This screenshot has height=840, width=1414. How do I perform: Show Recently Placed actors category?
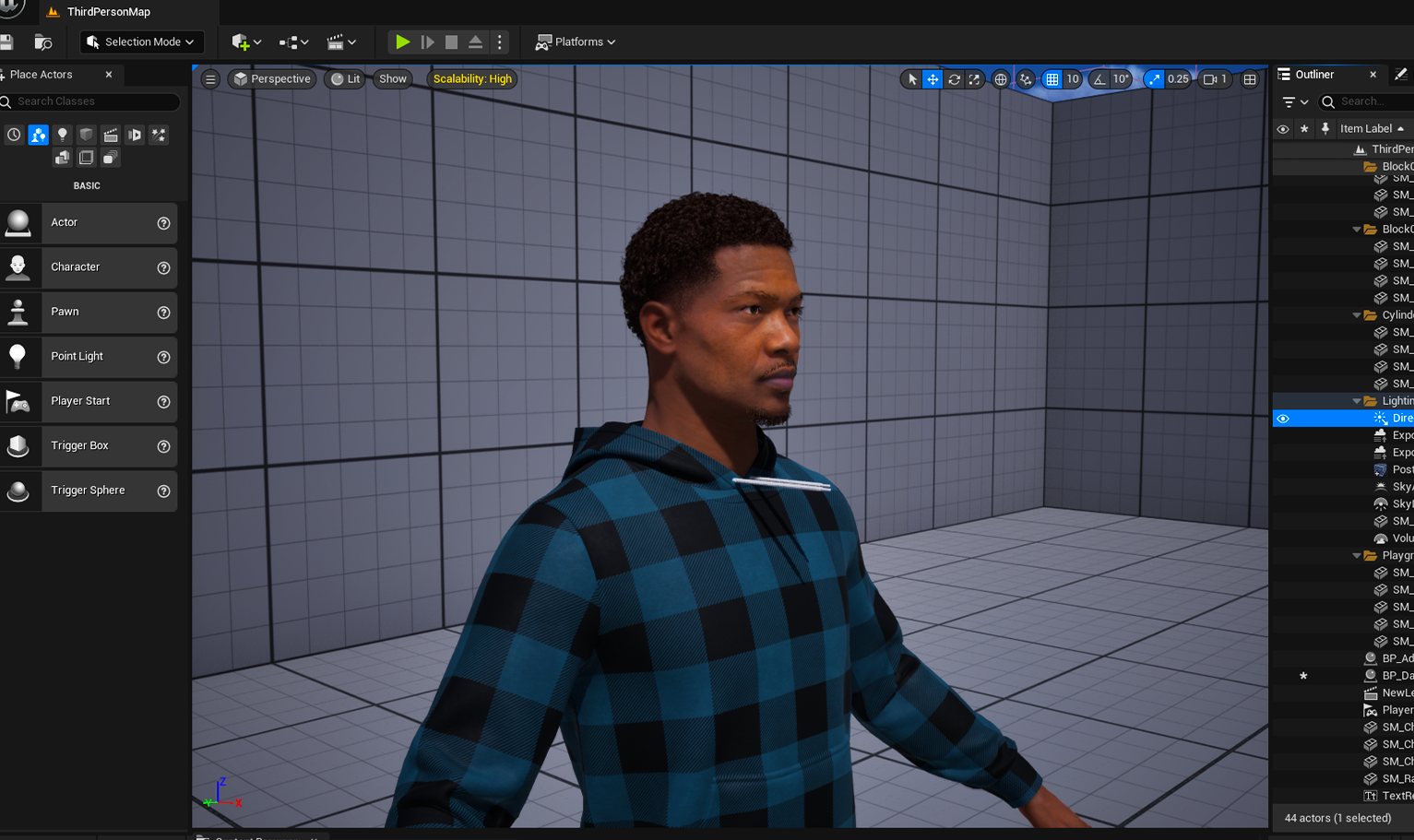pyautogui.click(x=14, y=135)
